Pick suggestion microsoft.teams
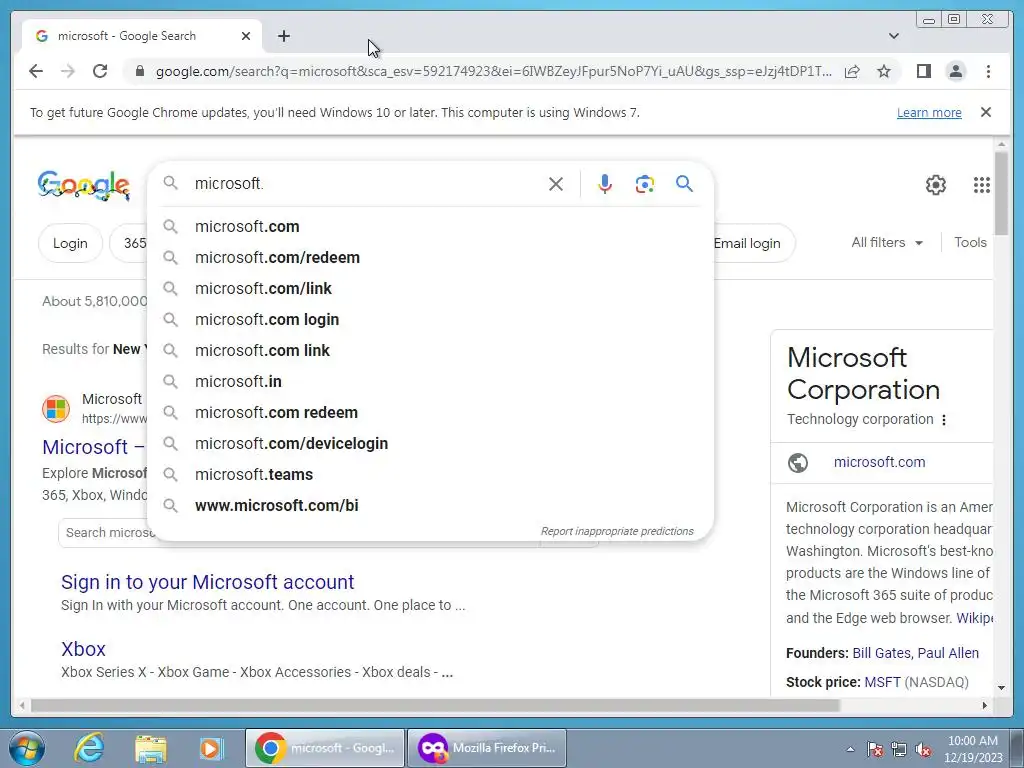The width and height of the screenshot is (1024, 768). [430, 475]
